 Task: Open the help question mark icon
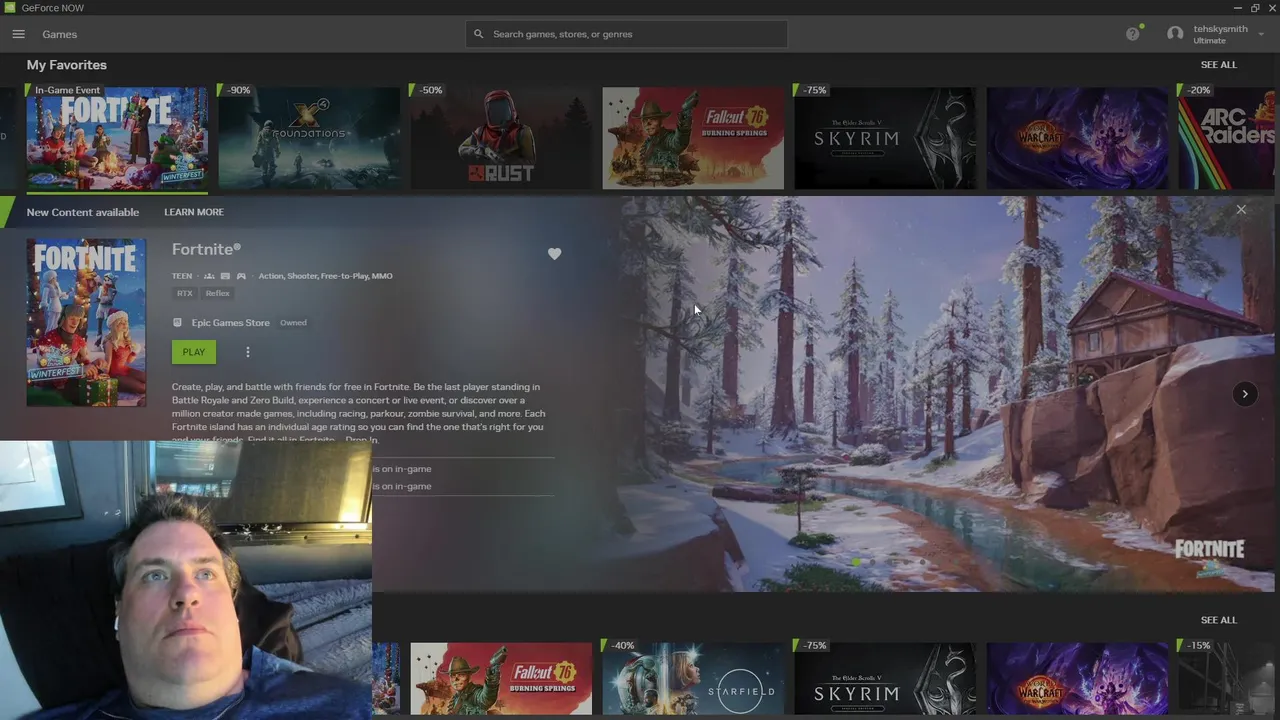tap(1132, 34)
